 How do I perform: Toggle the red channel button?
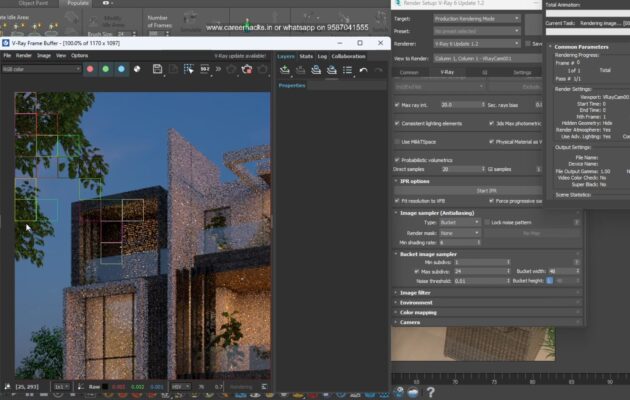(x=89, y=69)
